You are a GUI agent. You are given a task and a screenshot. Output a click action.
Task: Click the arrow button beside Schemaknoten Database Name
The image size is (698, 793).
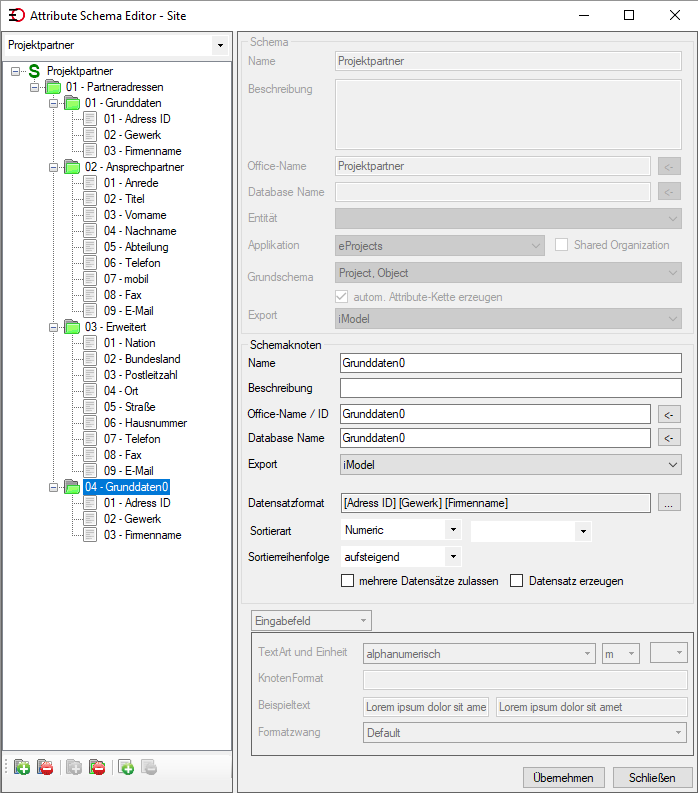[669, 437]
